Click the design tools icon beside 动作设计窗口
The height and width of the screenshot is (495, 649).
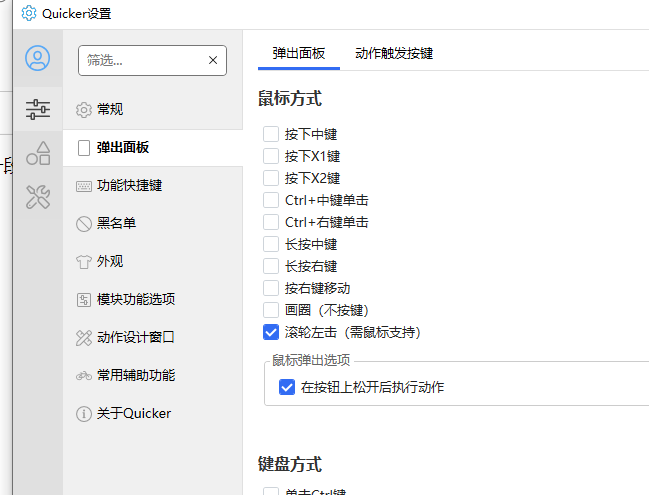(x=84, y=338)
